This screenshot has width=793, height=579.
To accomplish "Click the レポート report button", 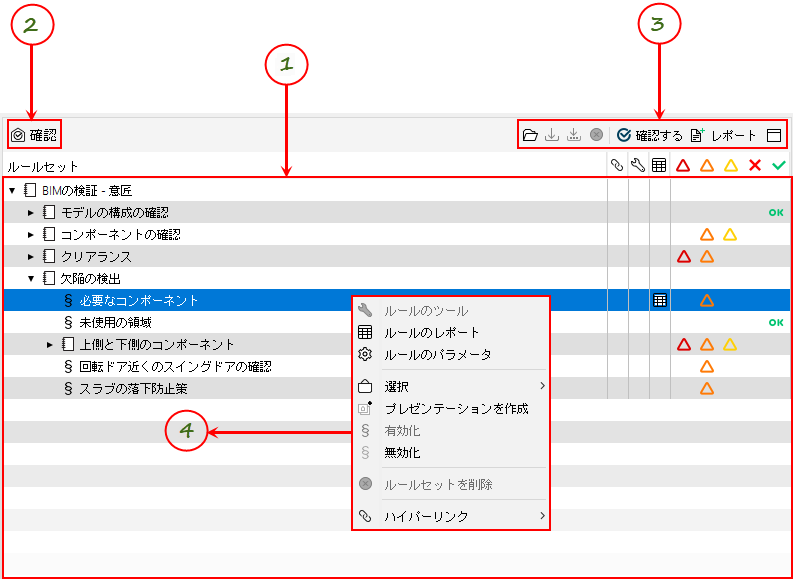I will [x=723, y=135].
